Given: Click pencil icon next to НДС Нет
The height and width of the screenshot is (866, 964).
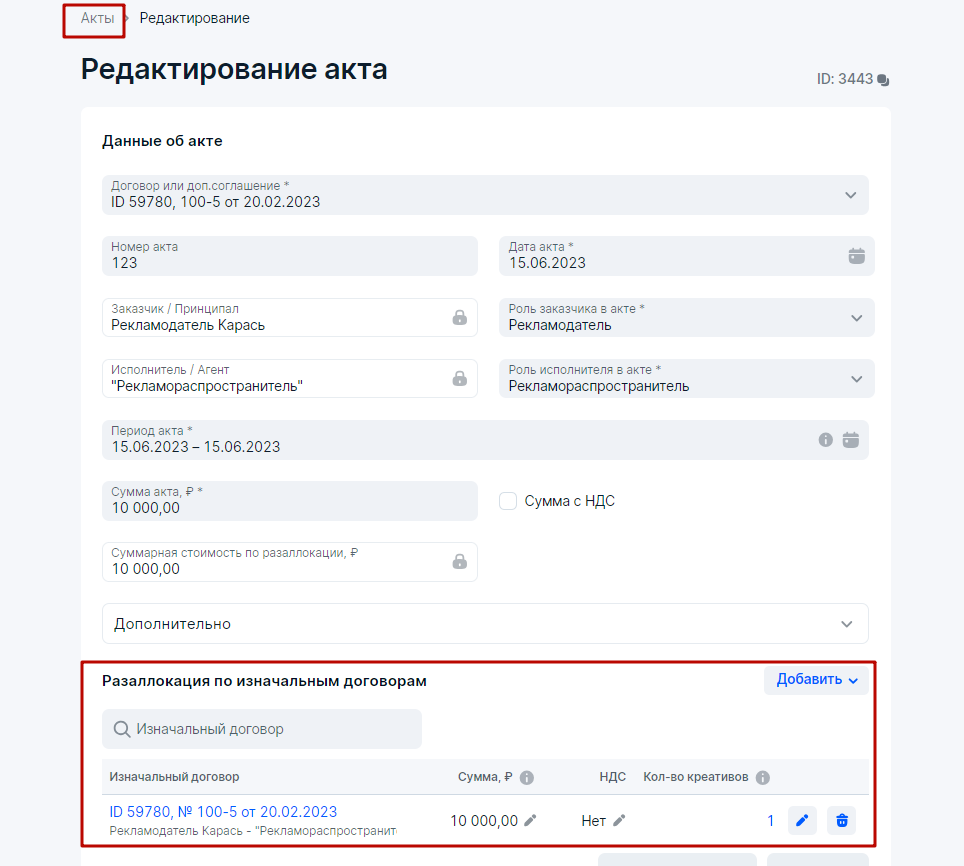Looking at the screenshot, I should (x=619, y=821).
